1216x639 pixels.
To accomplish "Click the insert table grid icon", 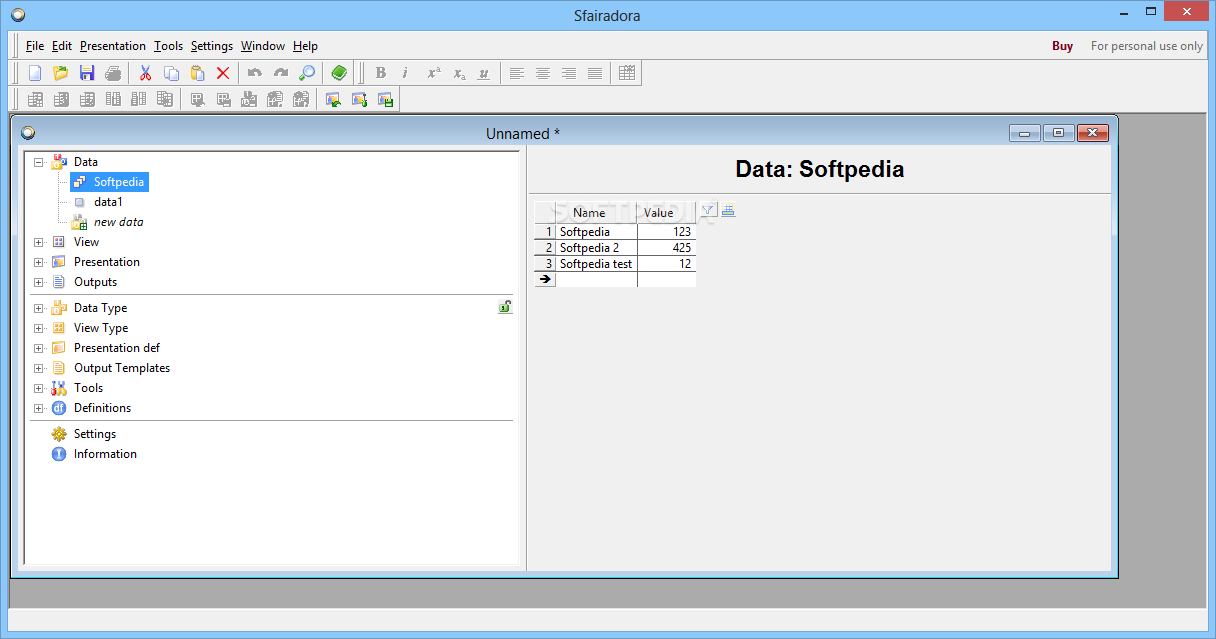I will click(627, 73).
